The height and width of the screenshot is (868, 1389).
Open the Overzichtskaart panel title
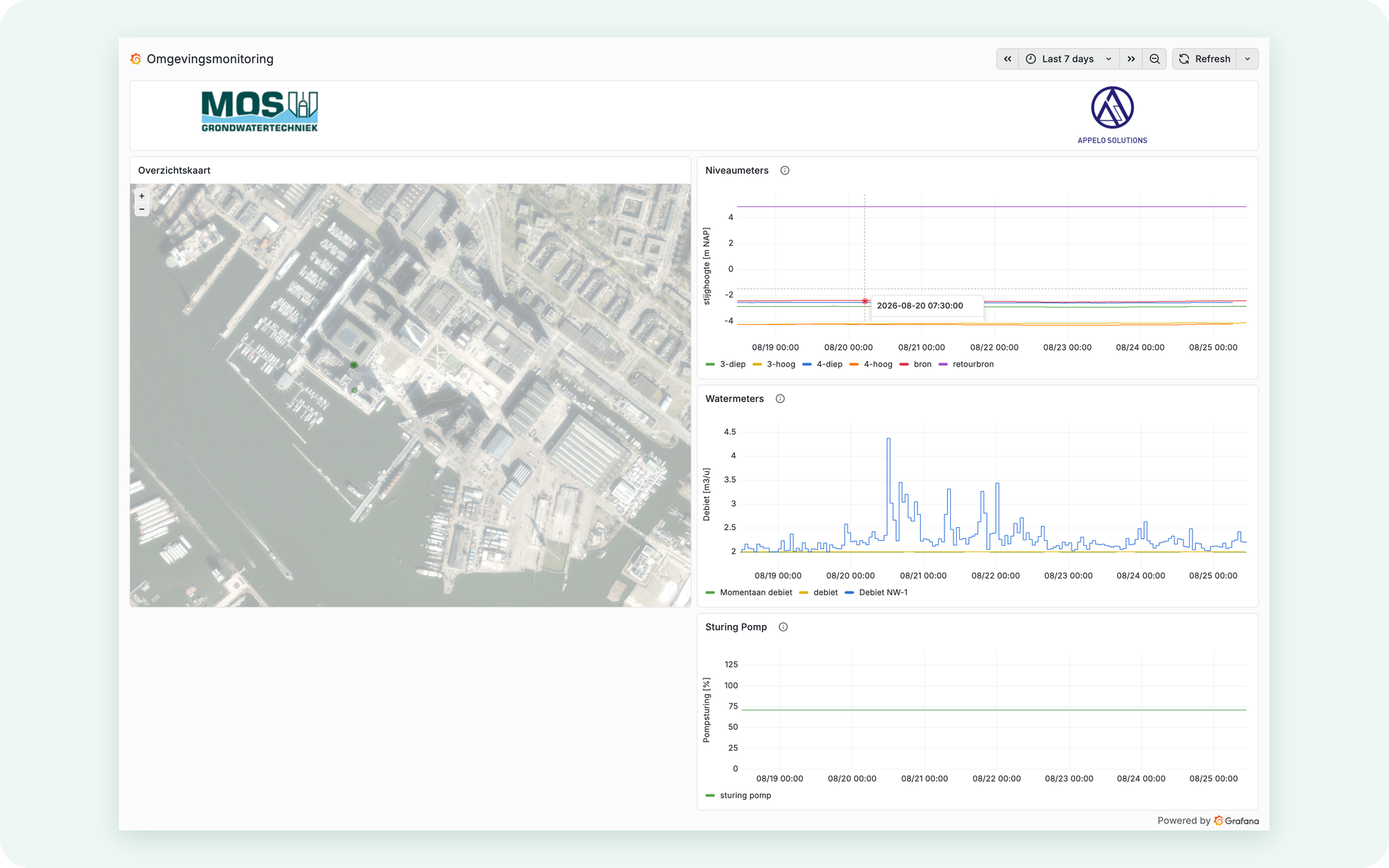coord(174,171)
